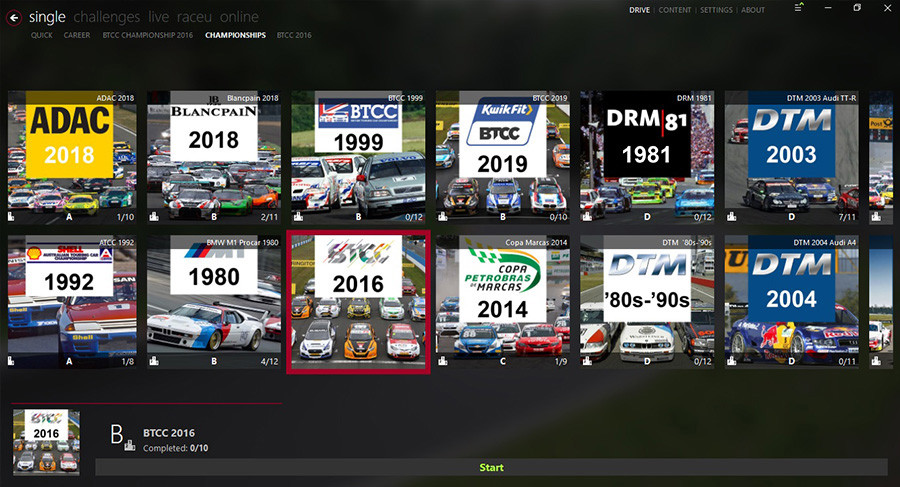Select the ATCC 1992 championship card
Screen dimensions: 900x487
coord(72,302)
